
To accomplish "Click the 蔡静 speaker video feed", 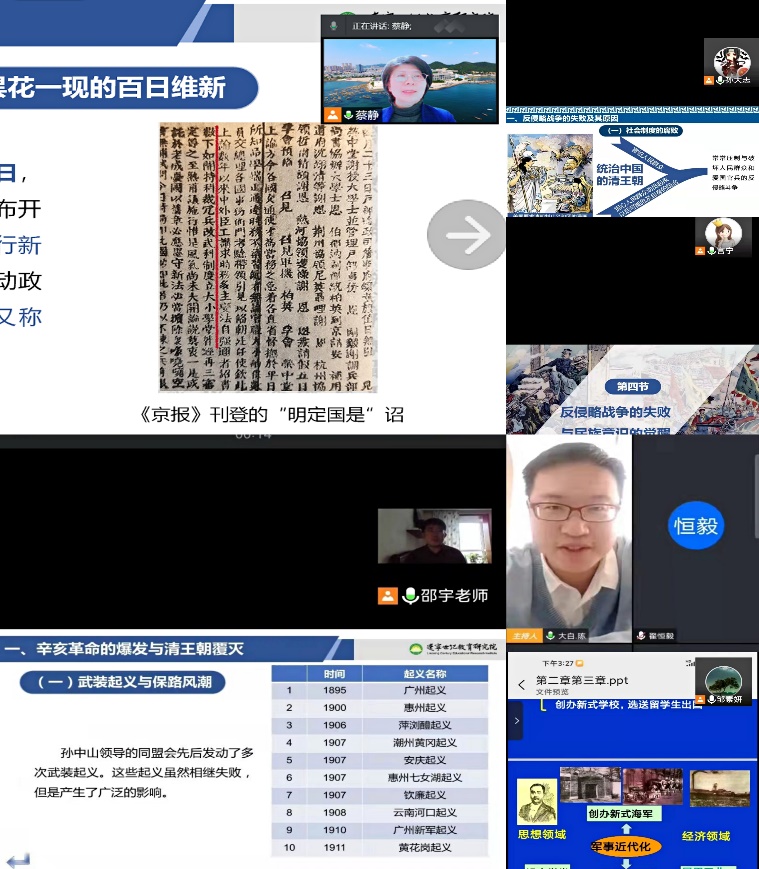I will coord(409,73).
